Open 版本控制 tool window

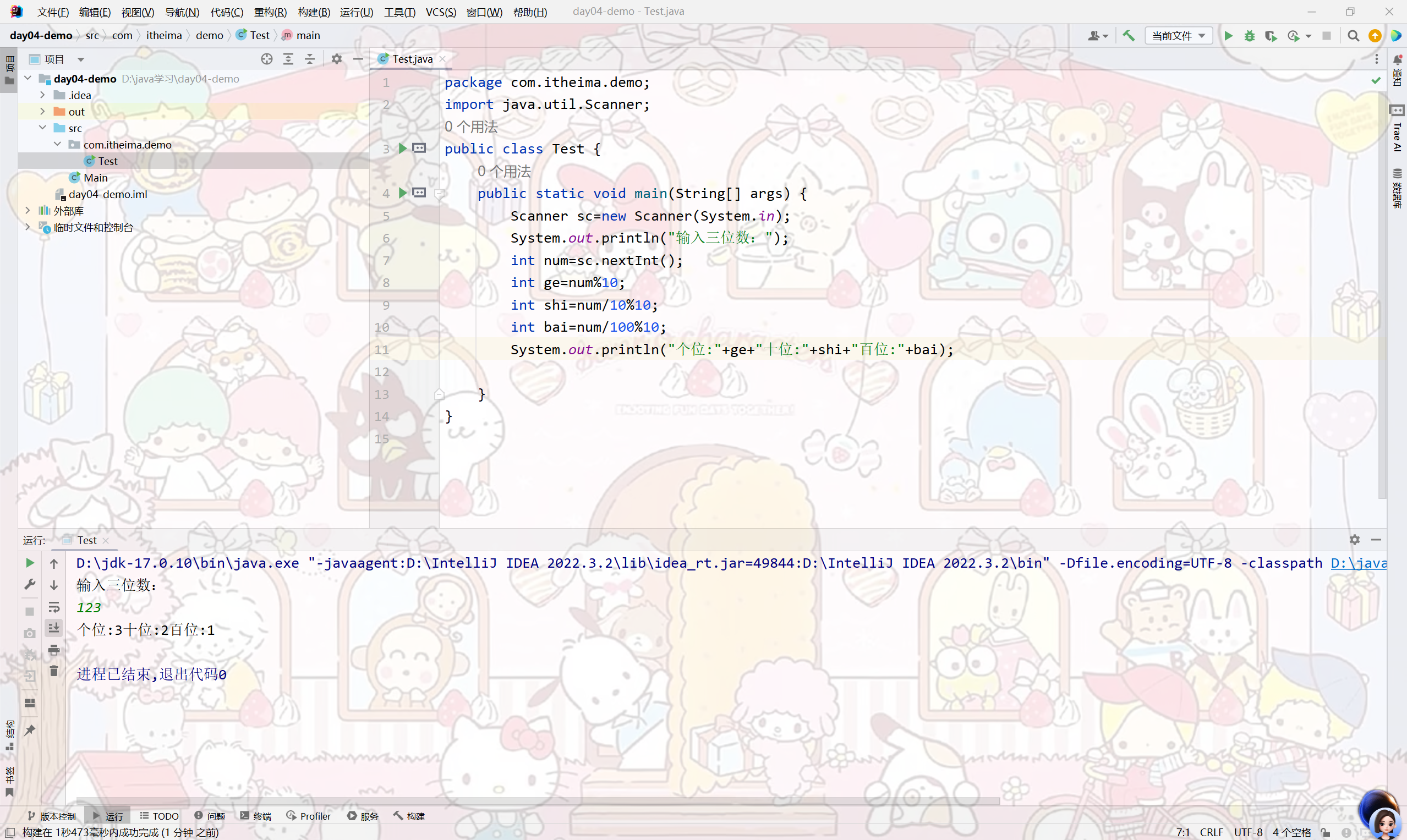pyautogui.click(x=52, y=816)
